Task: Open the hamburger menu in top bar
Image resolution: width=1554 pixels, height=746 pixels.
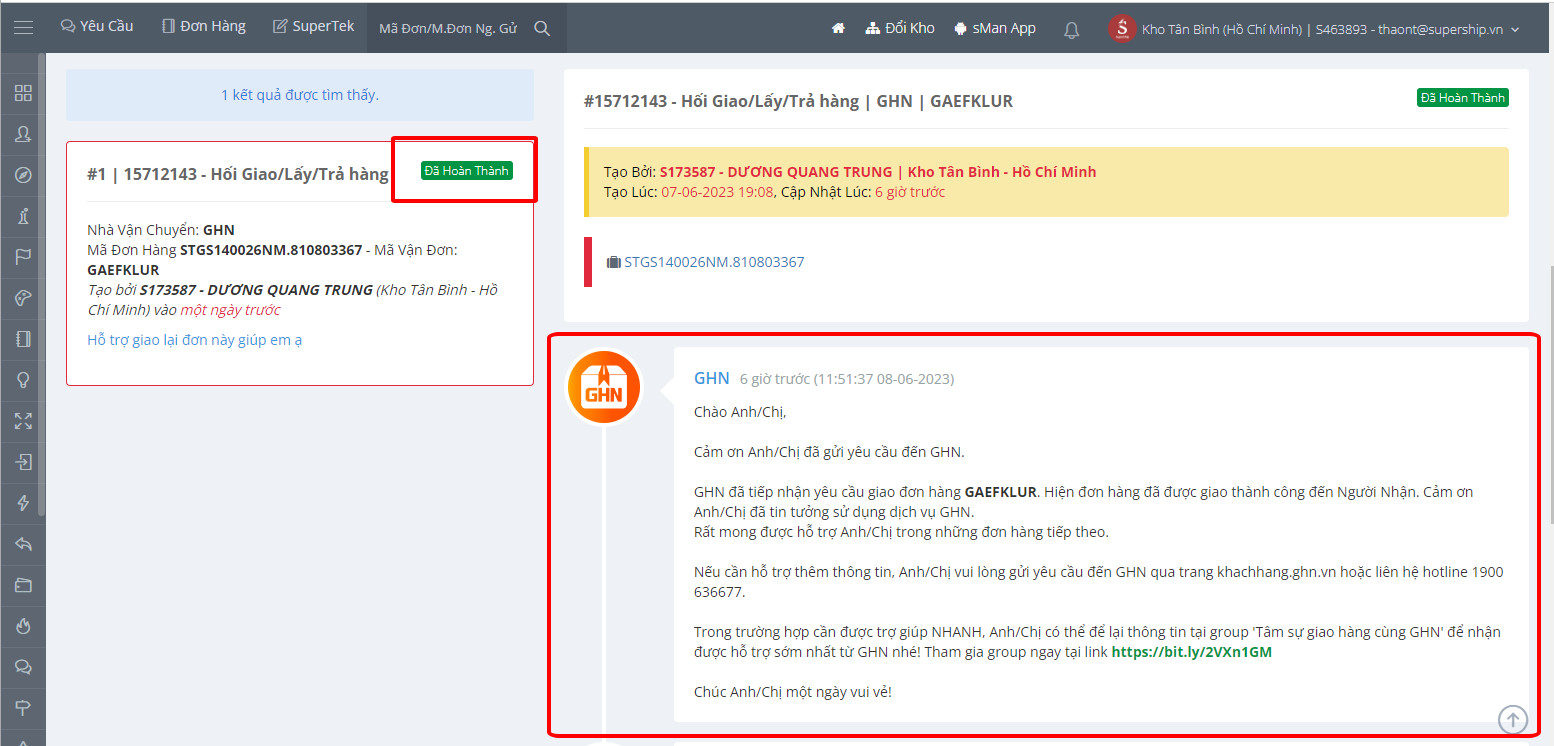Action: click(23, 28)
